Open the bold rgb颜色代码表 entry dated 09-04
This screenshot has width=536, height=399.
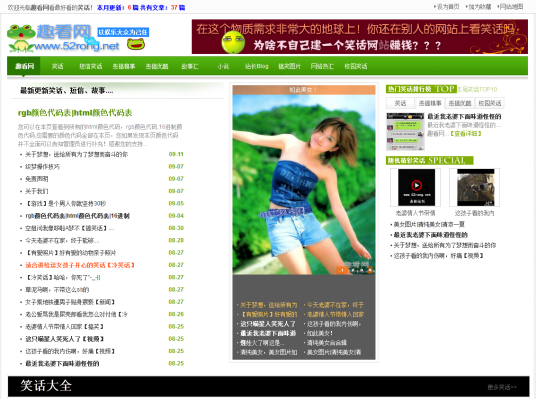[x=77, y=216]
